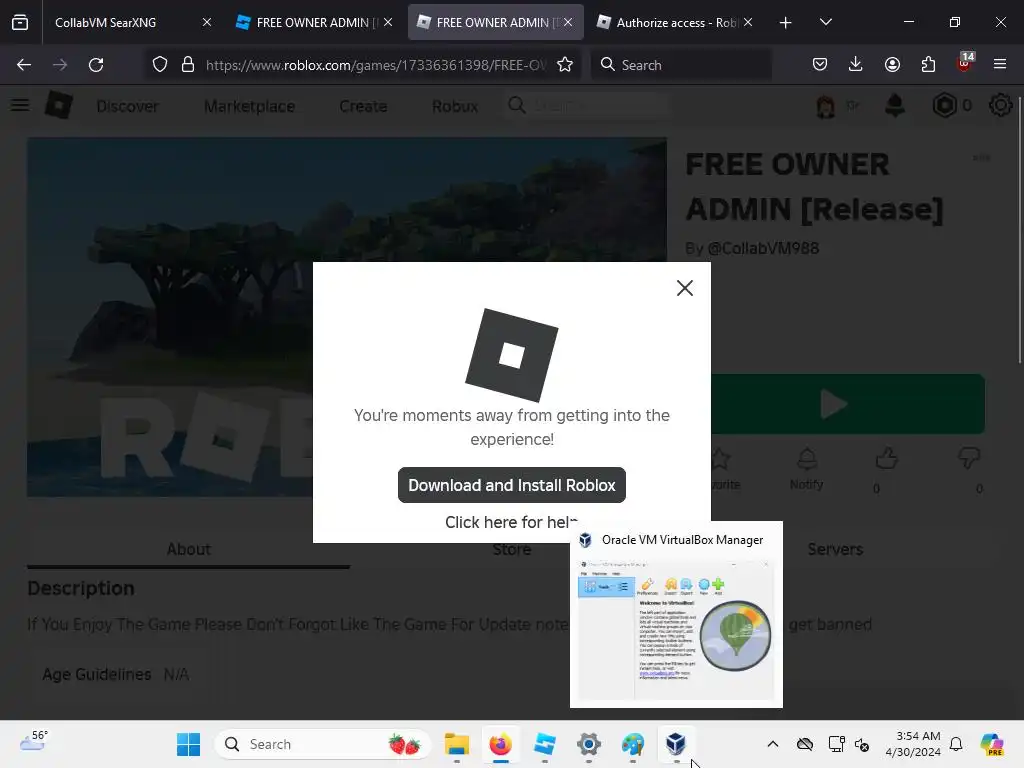Image resolution: width=1024 pixels, height=768 pixels.
Task: Open the uBlock Origin extension icon
Action: pyautogui.click(x=965, y=63)
